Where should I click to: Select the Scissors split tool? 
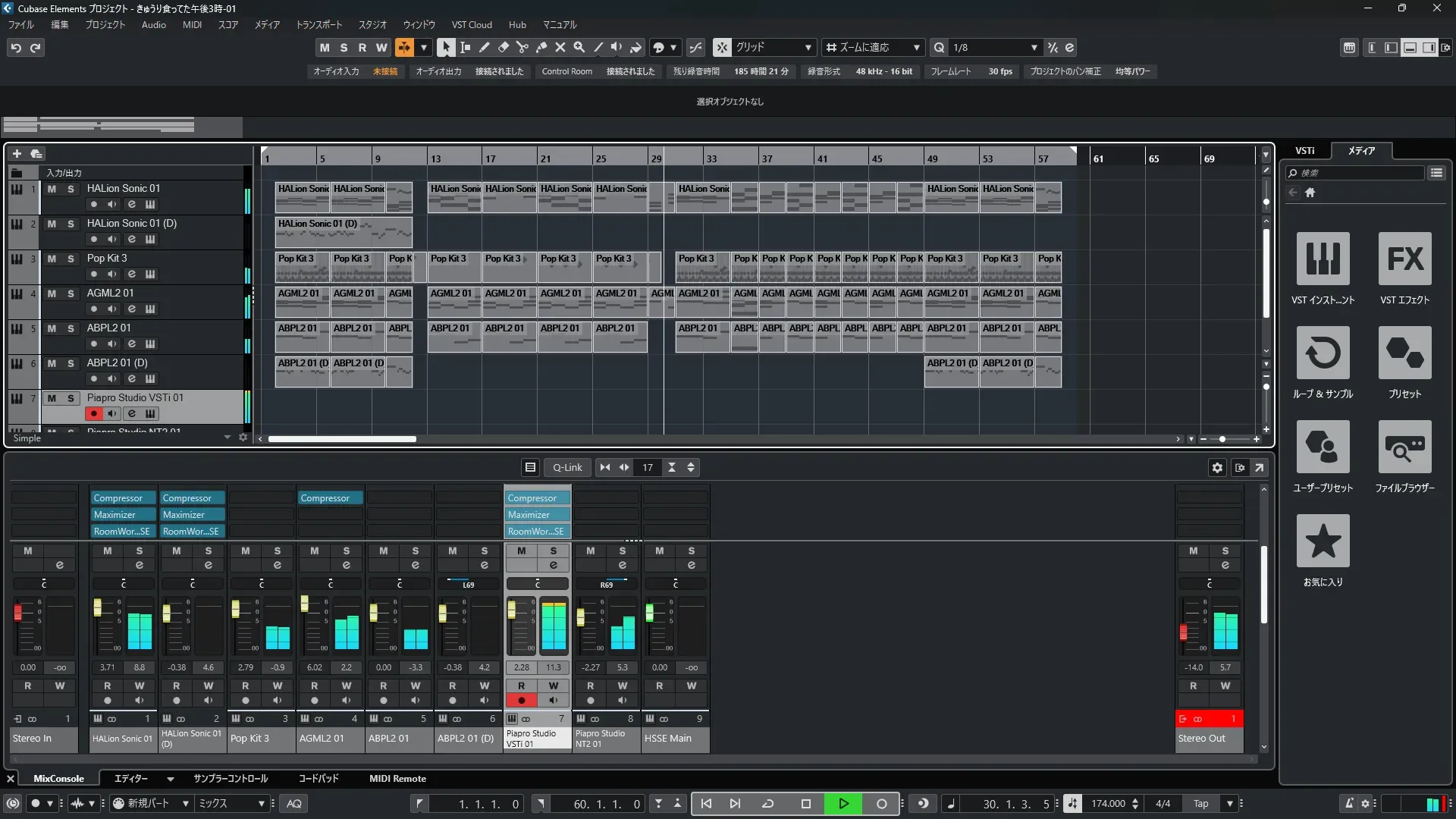point(522,47)
